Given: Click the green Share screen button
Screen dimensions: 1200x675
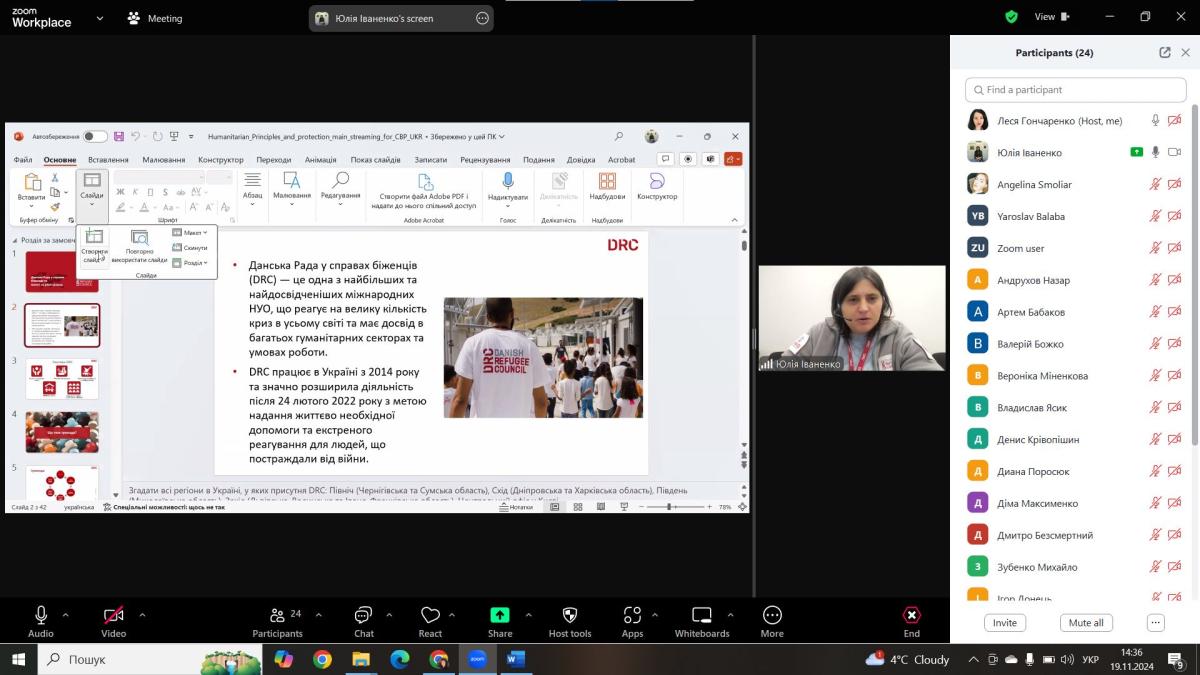Looking at the screenshot, I should coord(499,616).
